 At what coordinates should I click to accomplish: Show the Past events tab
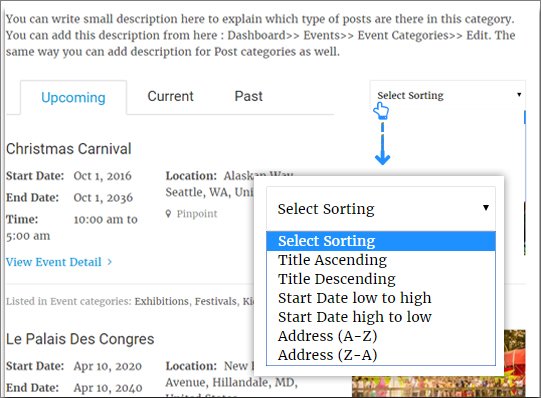(248, 96)
